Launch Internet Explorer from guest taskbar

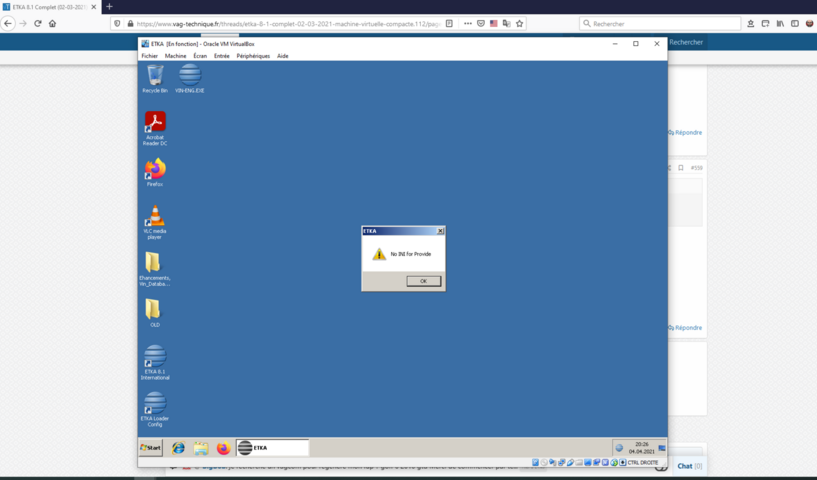pos(178,448)
